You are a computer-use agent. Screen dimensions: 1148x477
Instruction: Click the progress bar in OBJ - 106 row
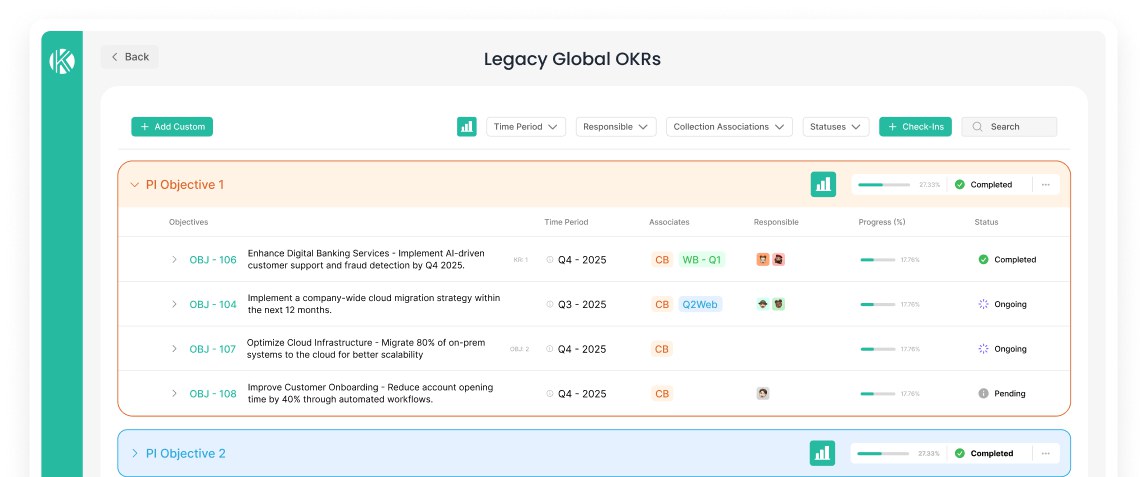pyautogui.click(x=878, y=260)
